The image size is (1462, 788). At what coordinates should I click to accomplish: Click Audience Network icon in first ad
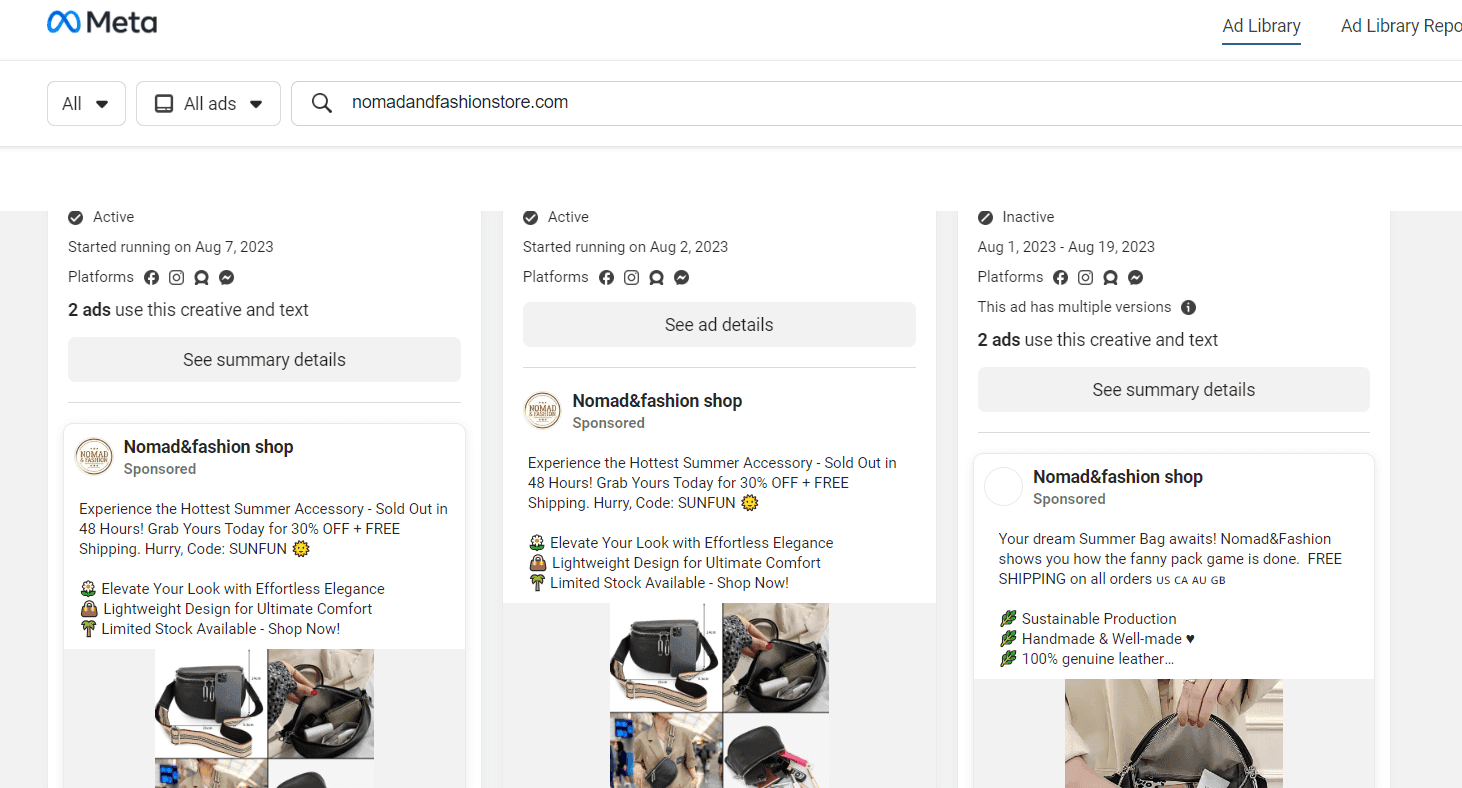coord(202,278)
